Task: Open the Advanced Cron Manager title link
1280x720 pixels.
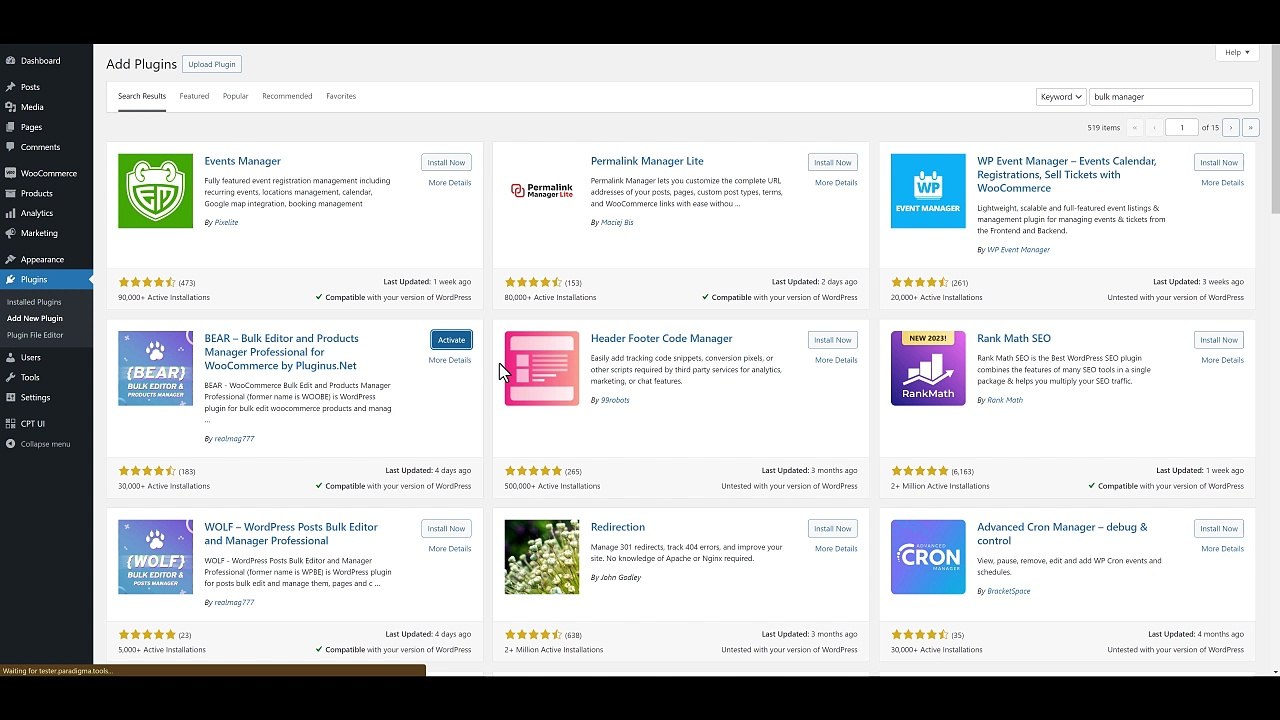Action: pos(1062,534)
